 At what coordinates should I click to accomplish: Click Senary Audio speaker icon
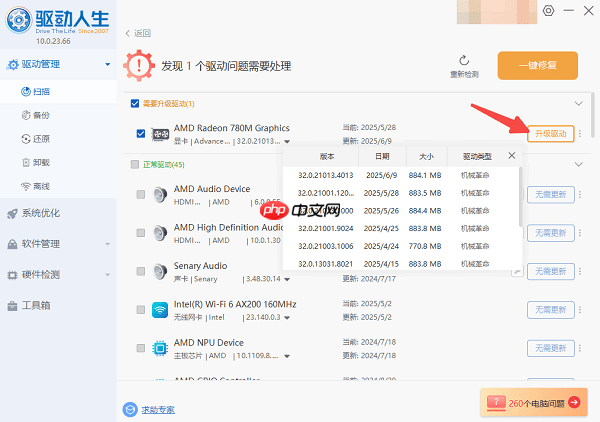click(160, 272)
